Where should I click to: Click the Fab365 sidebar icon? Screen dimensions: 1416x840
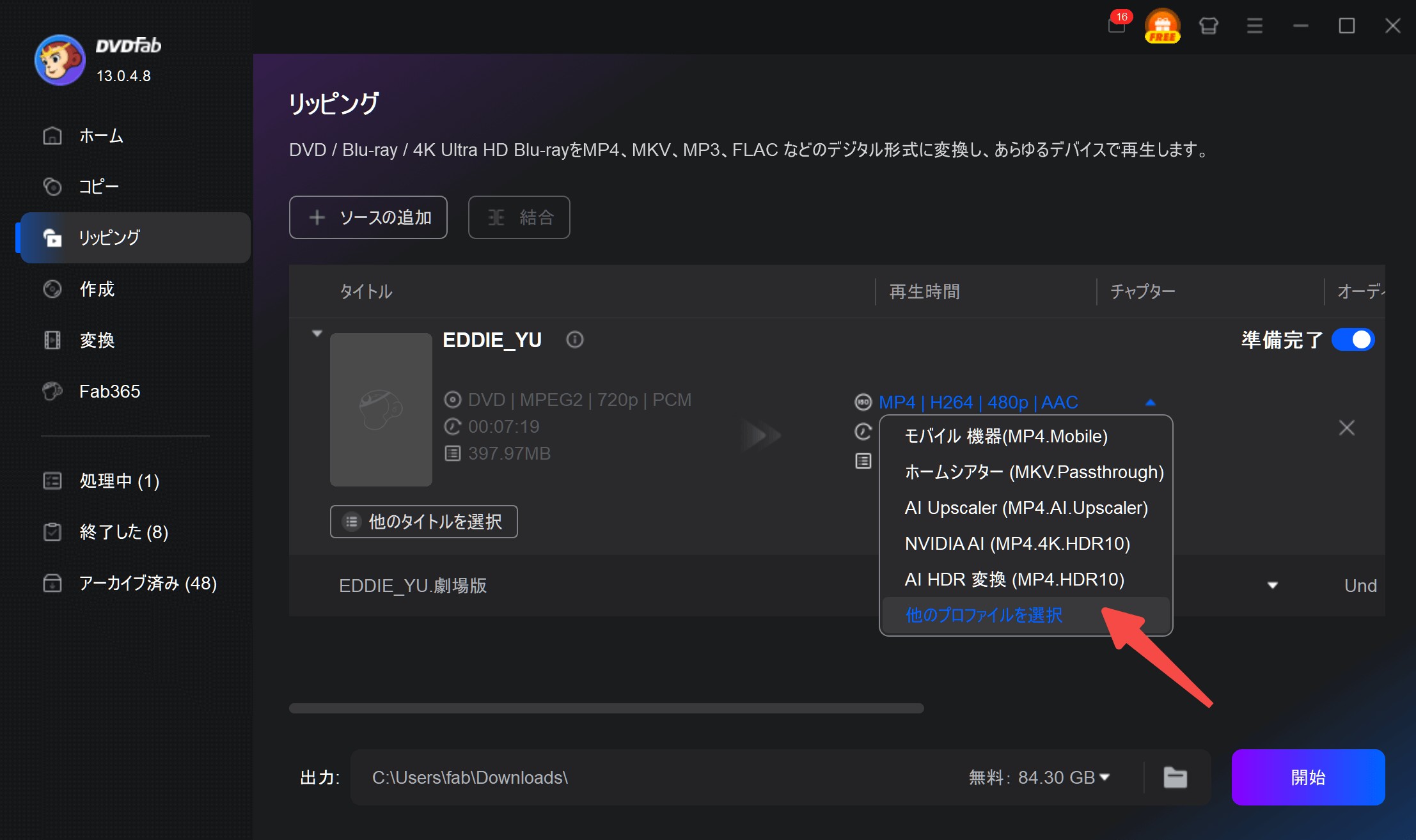pyautogui.click(x=52, y=391)
